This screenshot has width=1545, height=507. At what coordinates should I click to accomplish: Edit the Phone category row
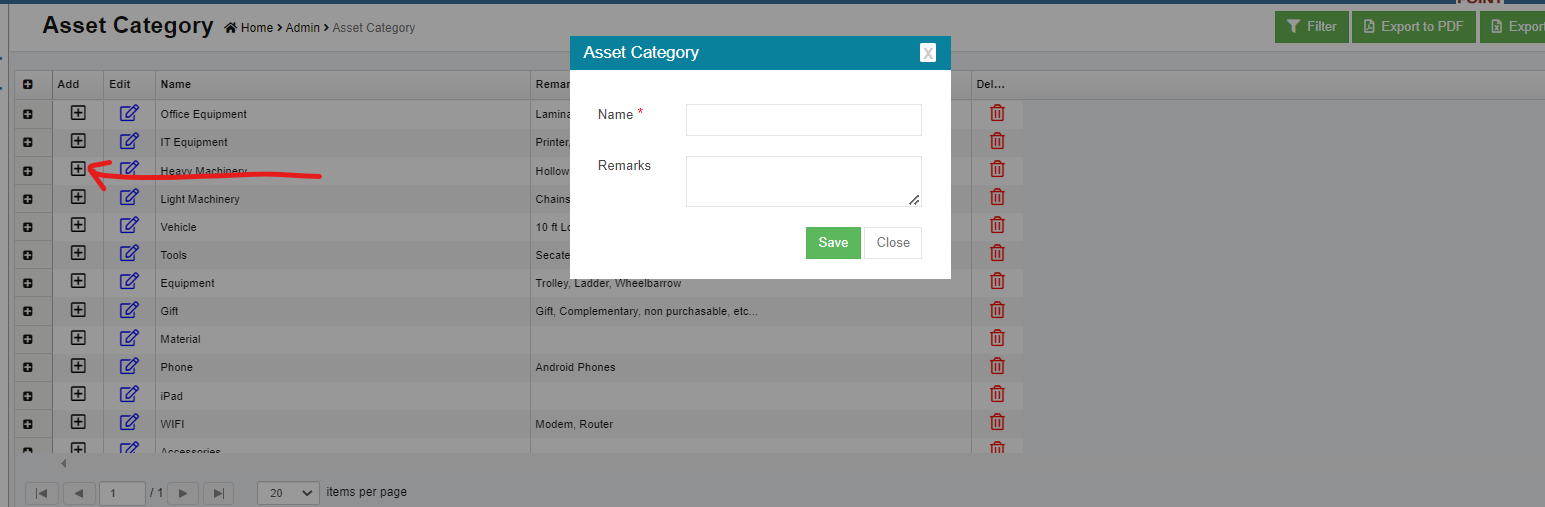pyautogui.click(x=129, y=366)
